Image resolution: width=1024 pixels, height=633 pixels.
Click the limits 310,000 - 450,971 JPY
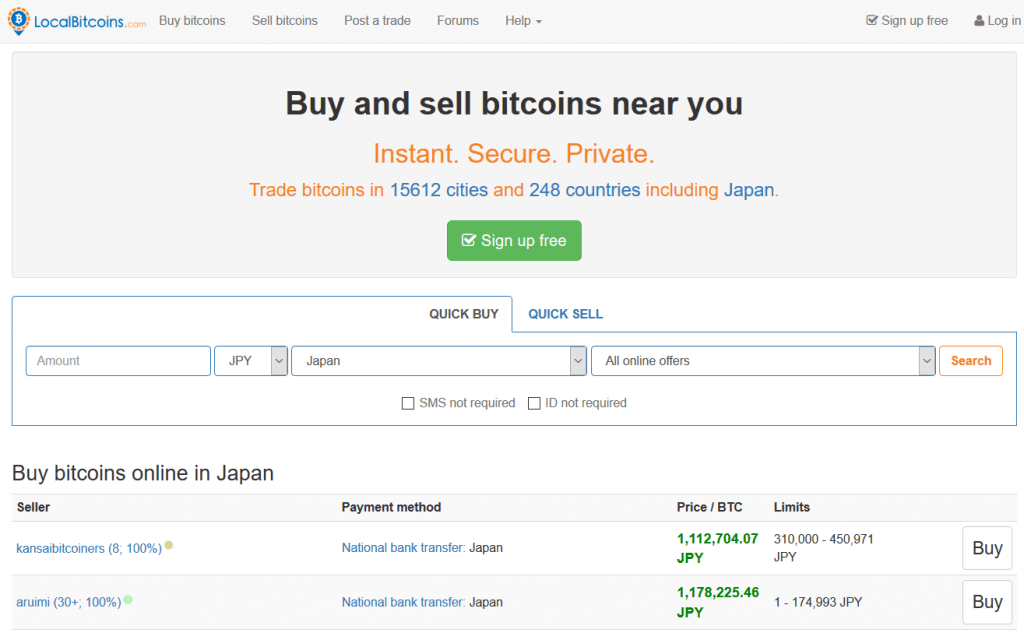pos(823,547)
